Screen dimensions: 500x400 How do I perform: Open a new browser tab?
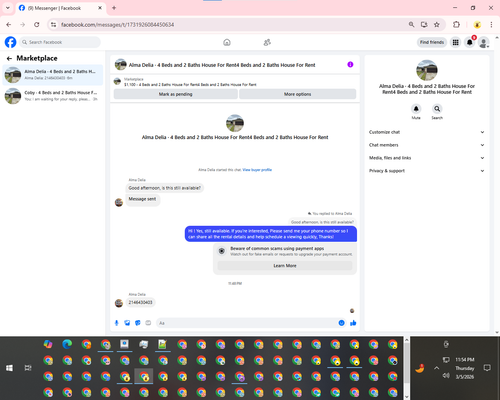point(114,8)
